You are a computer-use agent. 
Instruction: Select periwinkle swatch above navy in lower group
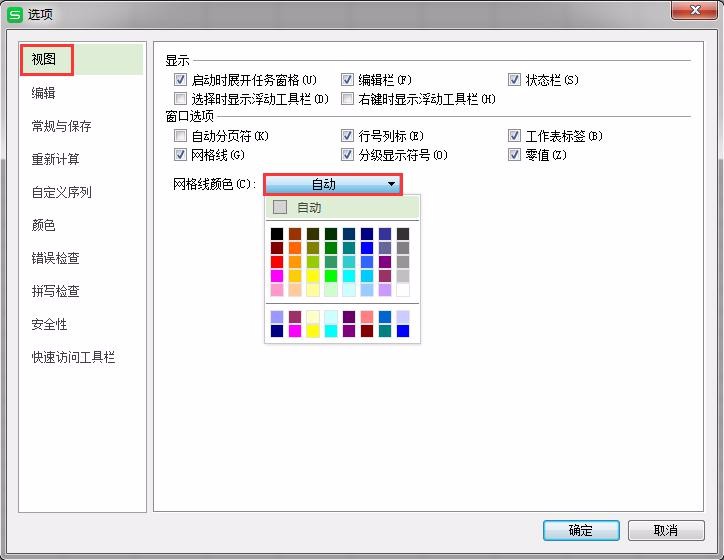pos(277,317)
